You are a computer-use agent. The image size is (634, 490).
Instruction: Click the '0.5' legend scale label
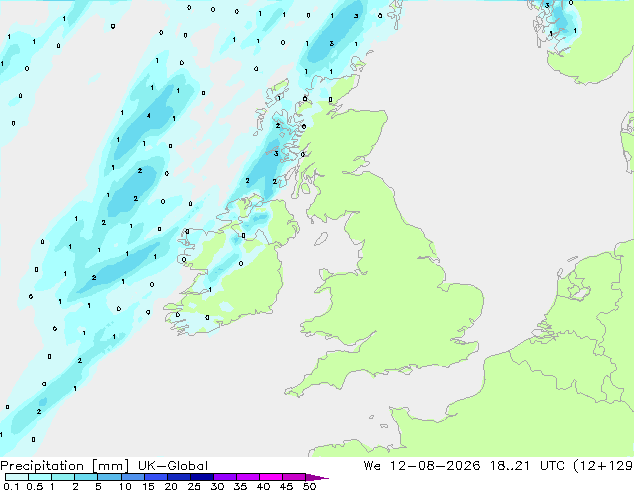34,486
